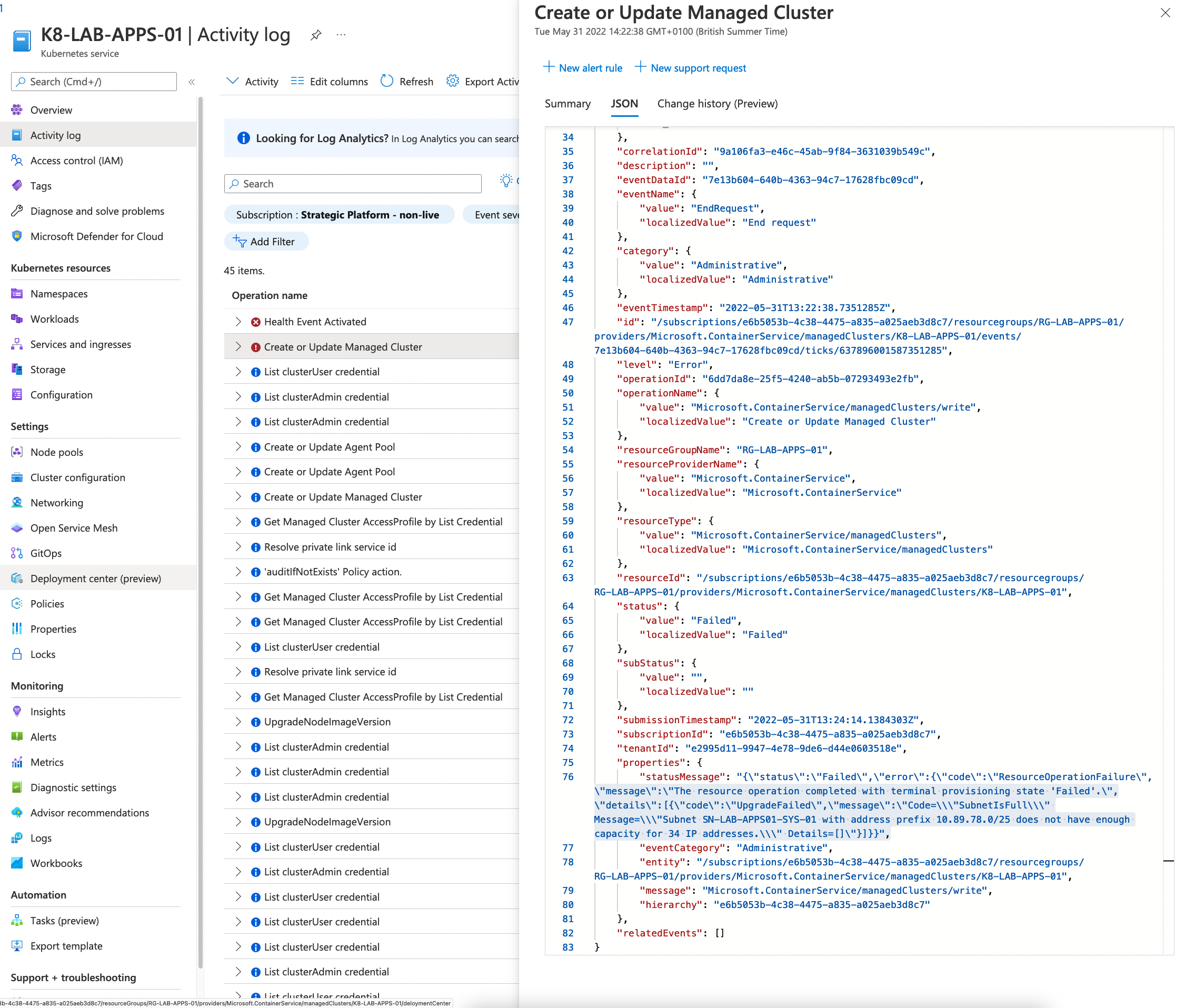Image resolution: width=1185 pixels, height=1008 pixels.
Task: Open Diagnose and solve problems wrench icon
Action: (x=17, y=211)
